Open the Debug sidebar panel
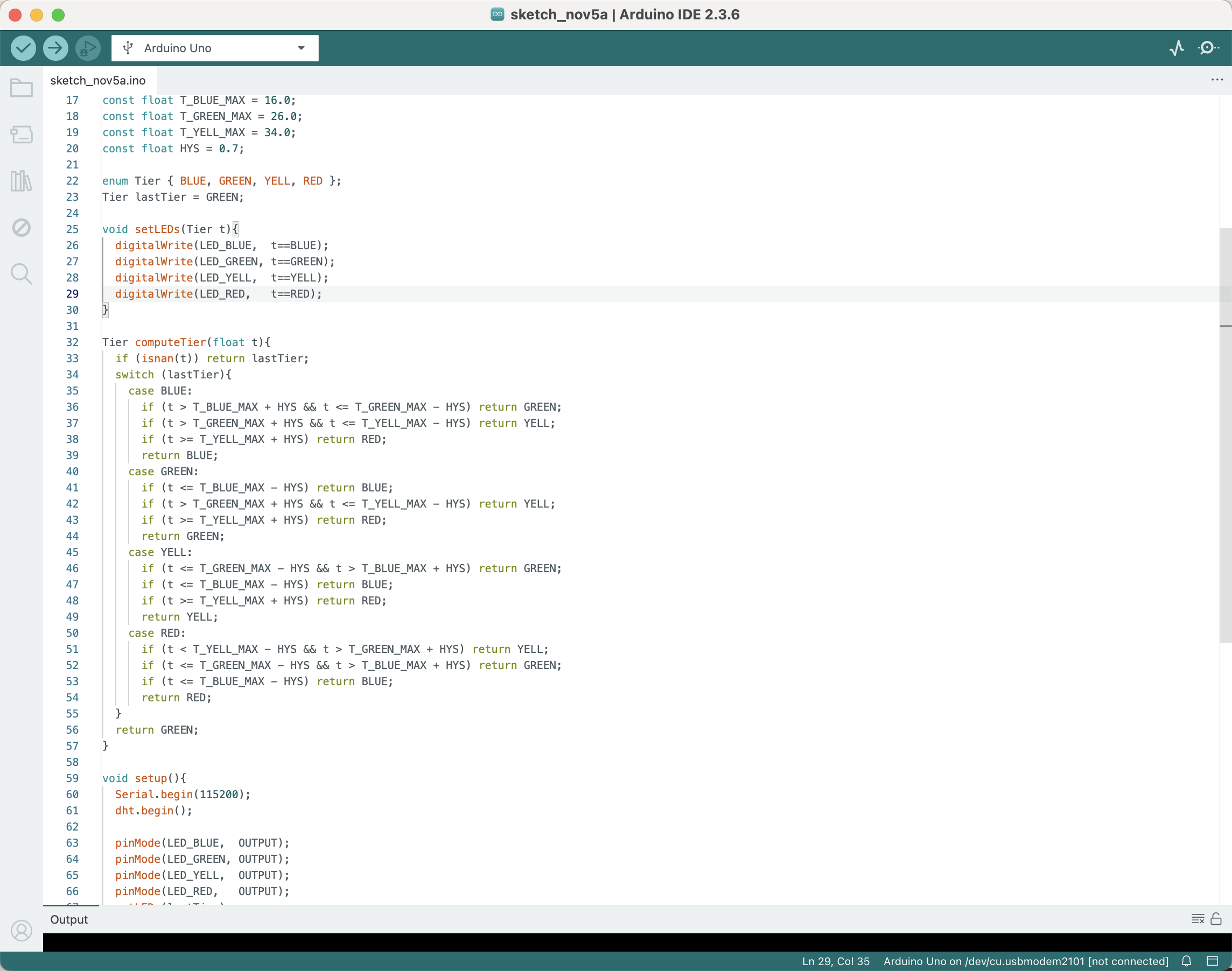 click(x=22, y=227)
